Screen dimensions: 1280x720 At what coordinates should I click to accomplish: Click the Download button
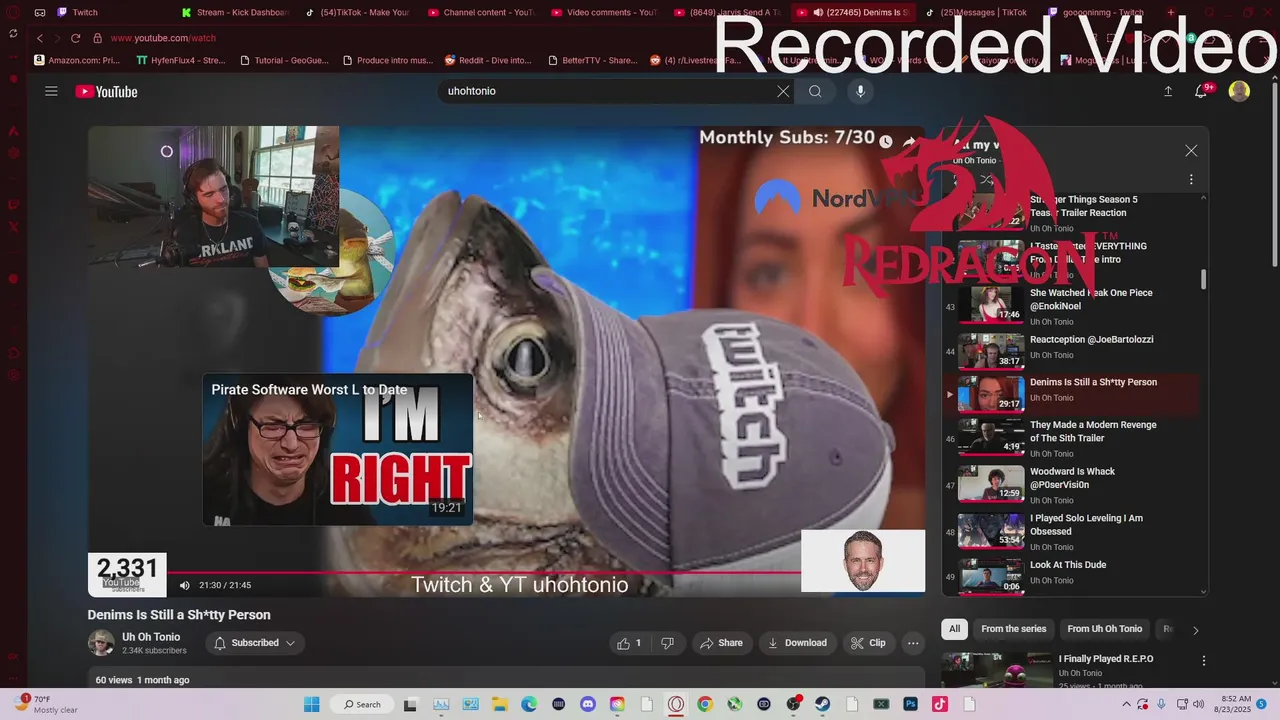pos(797,643)
